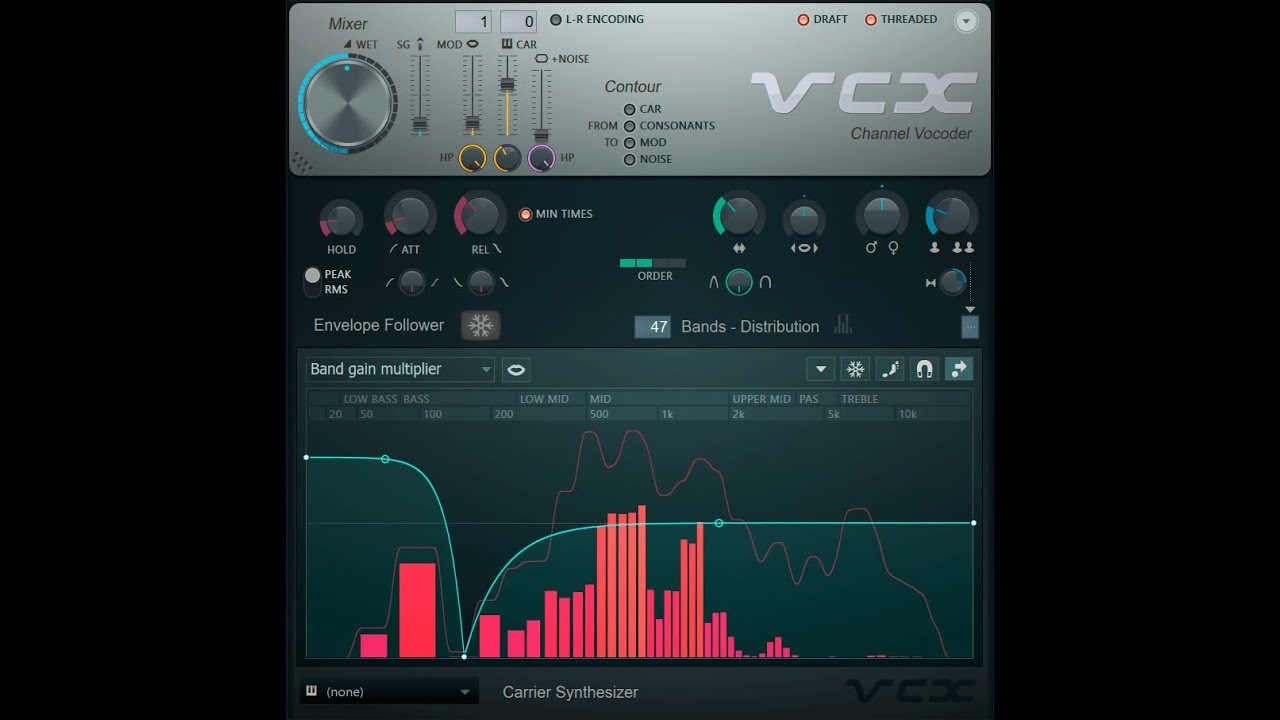Click the band distribution bars icon
This screenshot has width=1280, height=720.
843,324
